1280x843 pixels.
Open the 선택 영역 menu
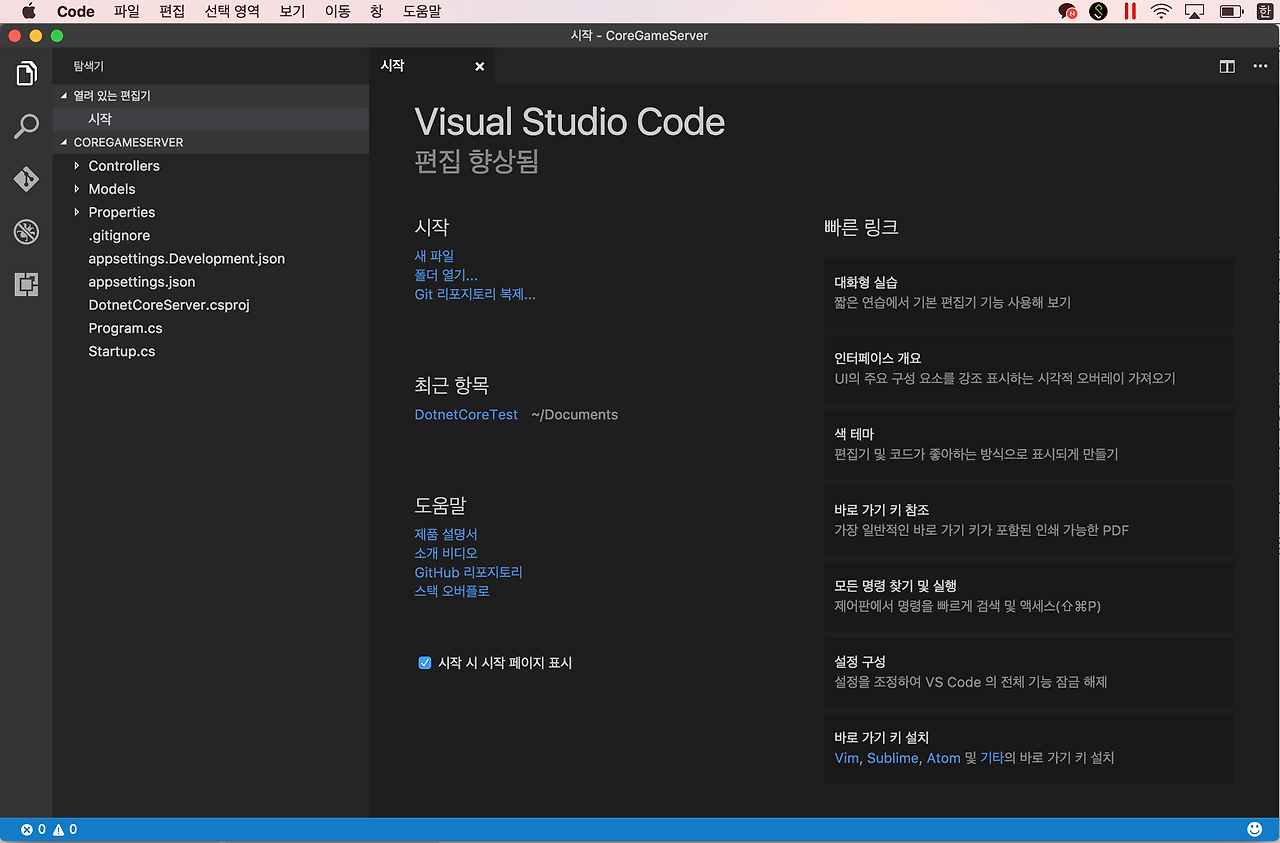232,11
